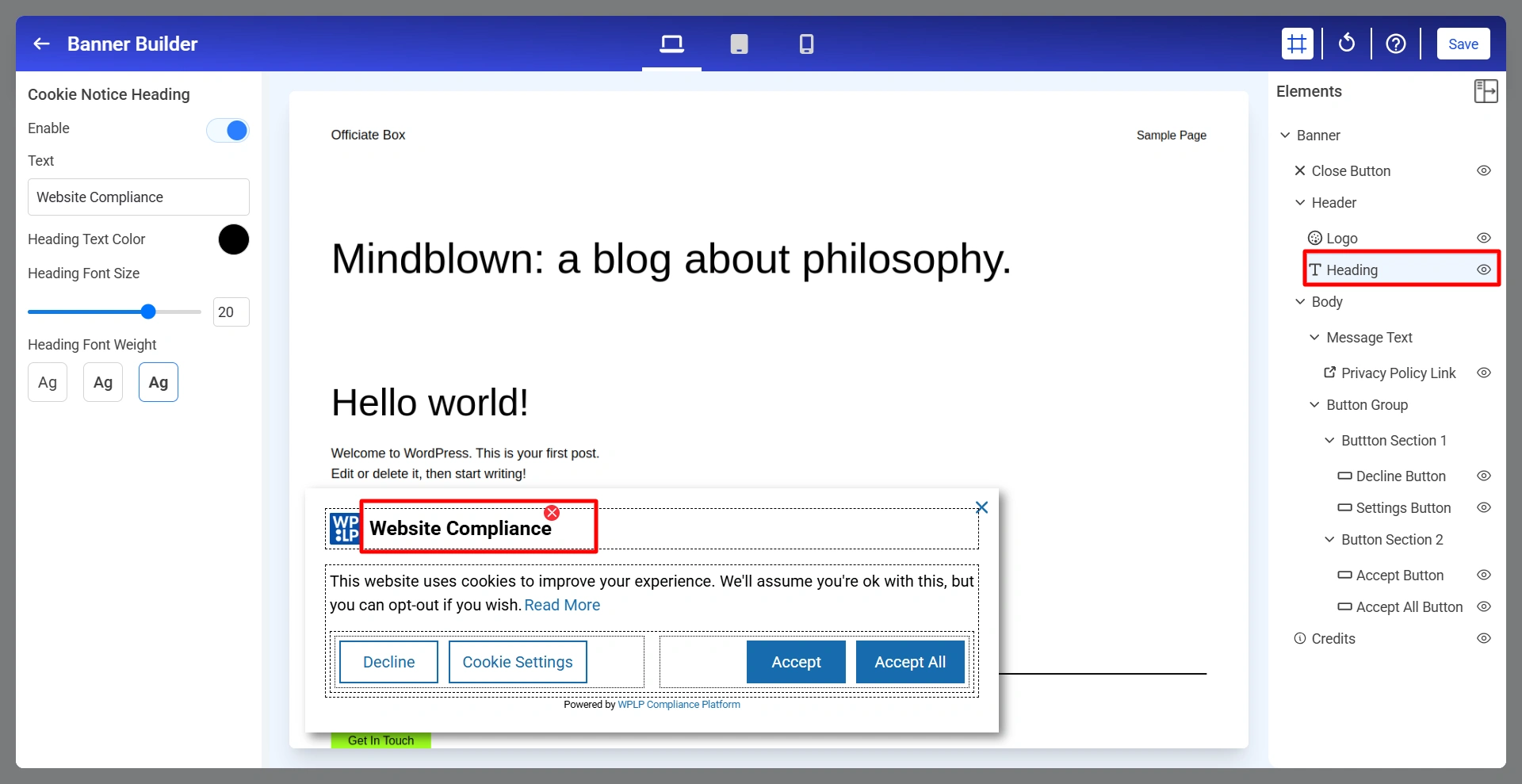Select Accept All Button in tree
Viewport: 1522px width, 784px height.
[1409, 606]
